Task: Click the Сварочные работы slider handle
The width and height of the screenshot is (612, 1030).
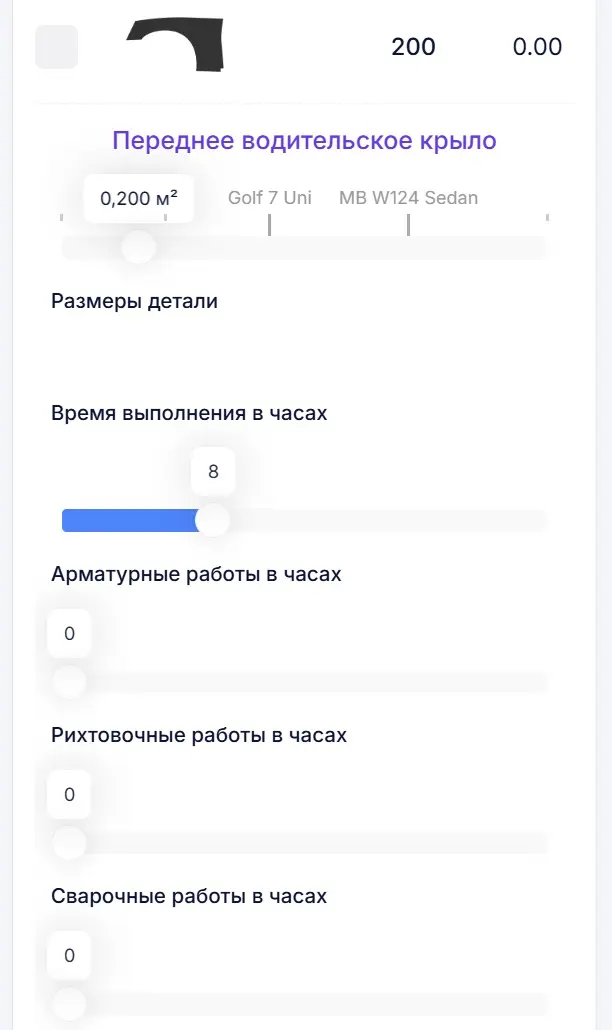Action: point(69,1003)
